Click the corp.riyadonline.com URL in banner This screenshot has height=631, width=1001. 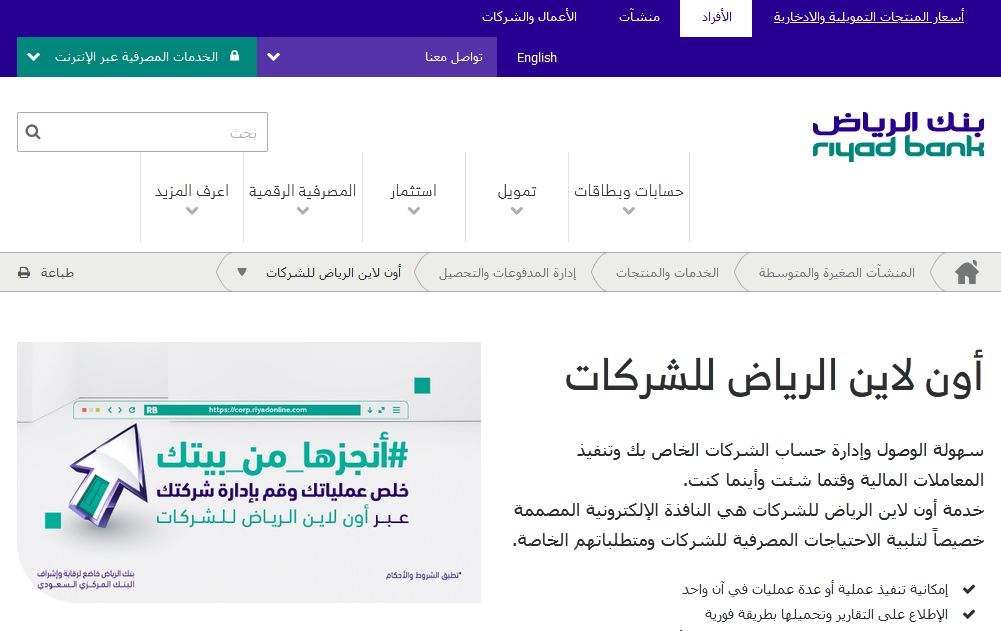pos(258,410)
